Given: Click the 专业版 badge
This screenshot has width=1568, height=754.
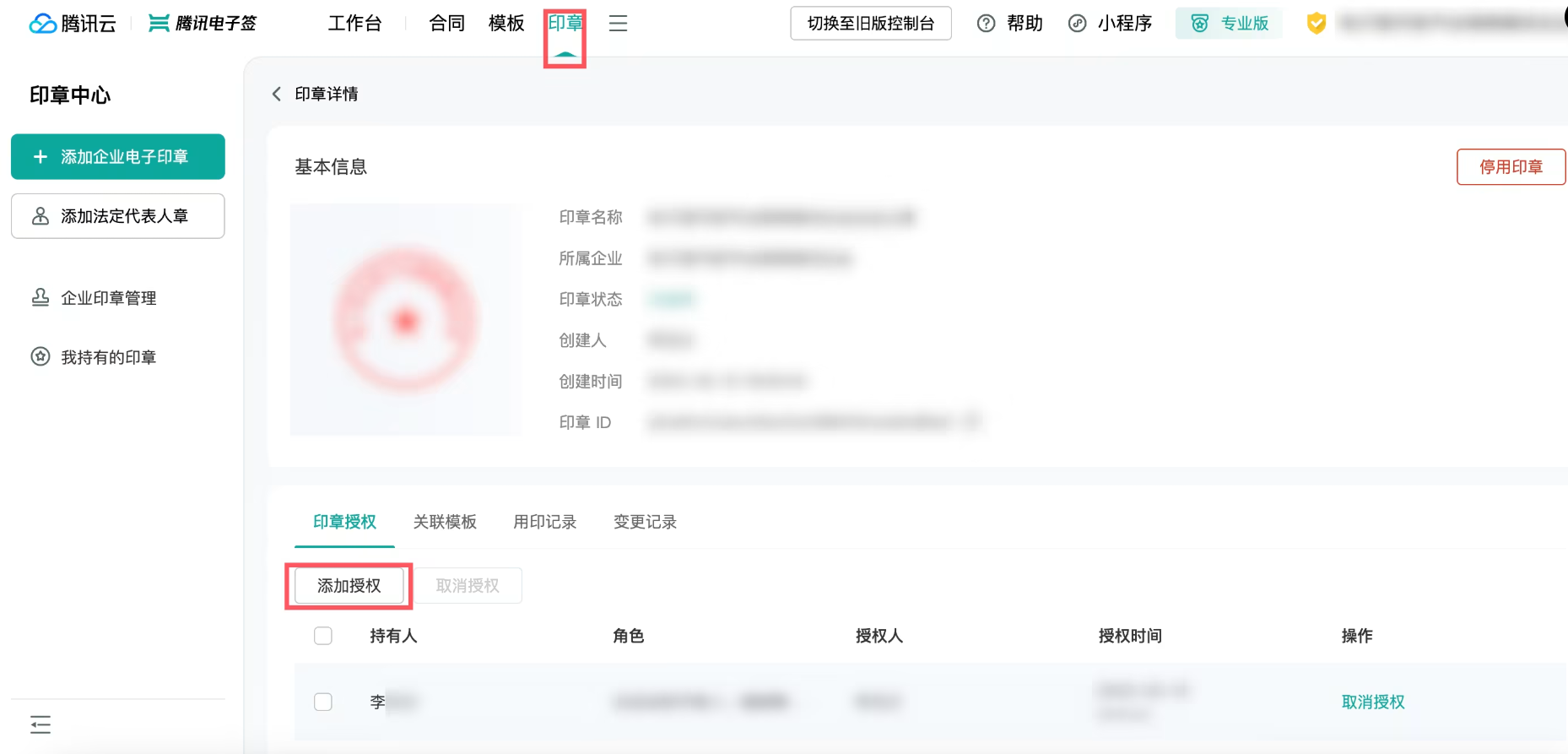Looking at the screenshot, I should (1229, 24).
